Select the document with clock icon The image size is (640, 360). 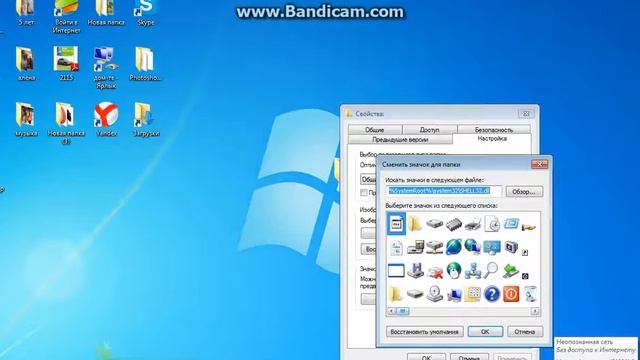pyautogui.click(x=492, y=224)
